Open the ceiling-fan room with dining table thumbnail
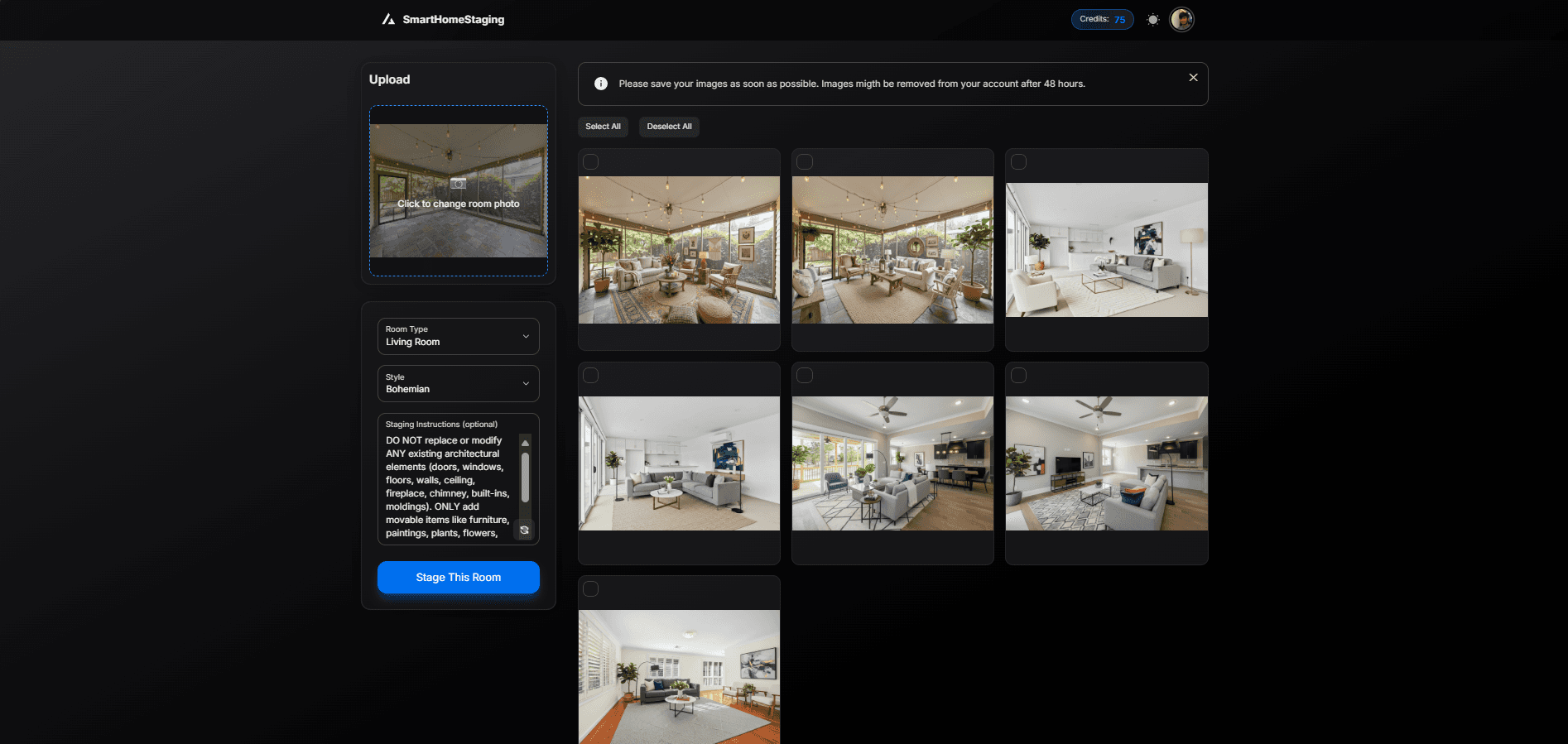 pos(892,463)
